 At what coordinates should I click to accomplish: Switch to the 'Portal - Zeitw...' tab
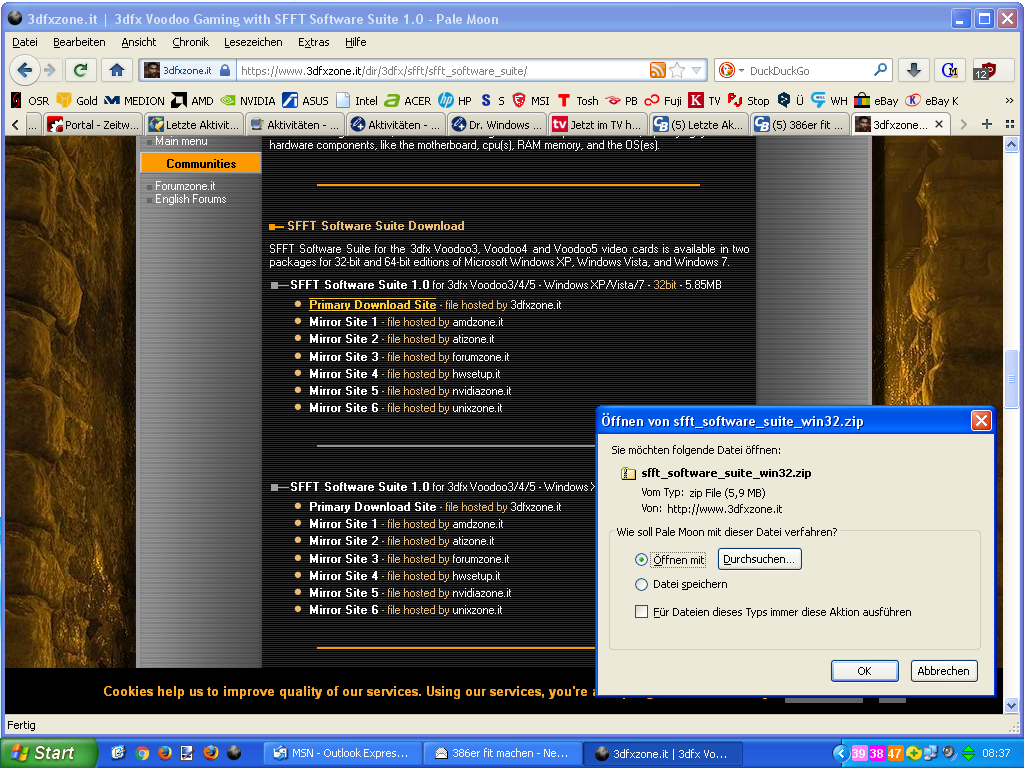tap(93, 124)
